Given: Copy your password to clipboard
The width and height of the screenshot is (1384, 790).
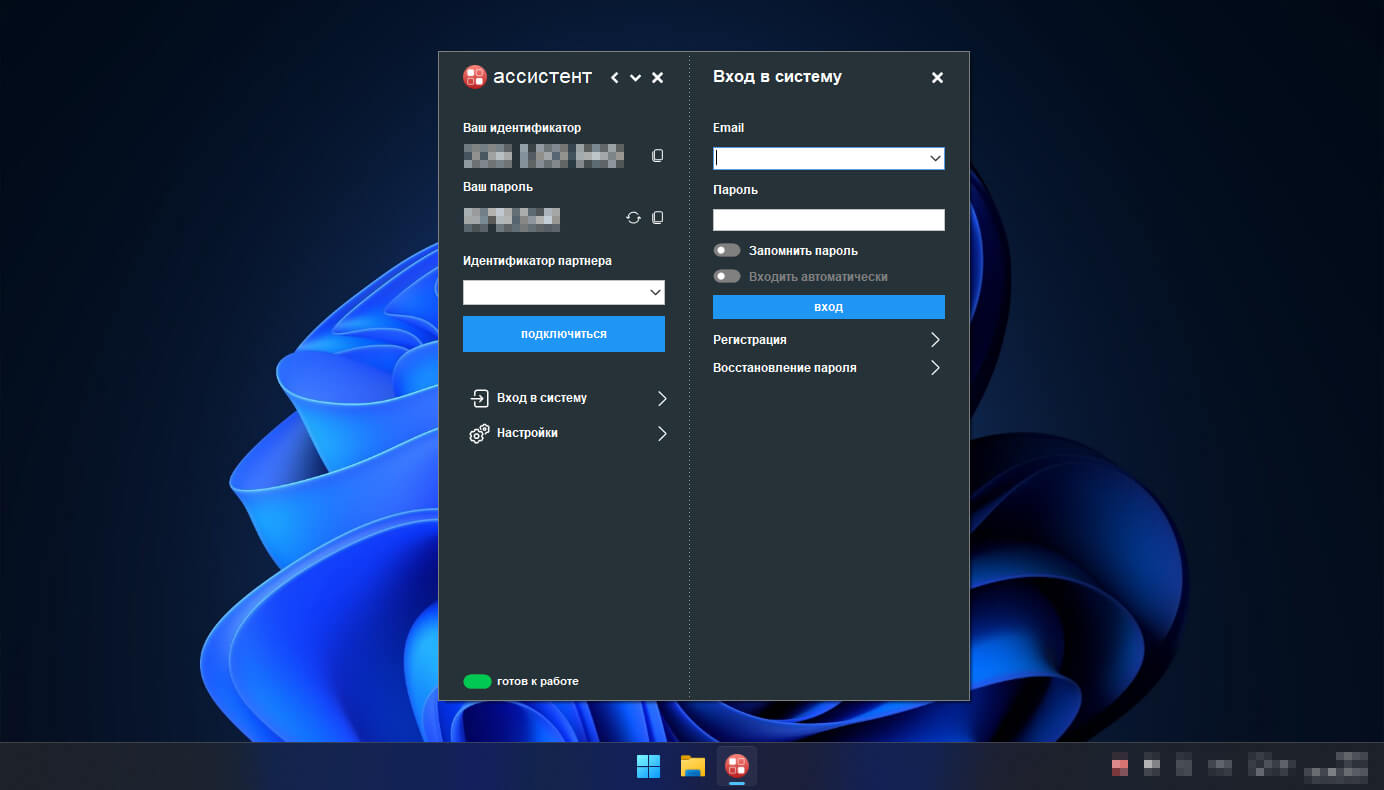Looking at the screenshot, I should coord(657,217).
